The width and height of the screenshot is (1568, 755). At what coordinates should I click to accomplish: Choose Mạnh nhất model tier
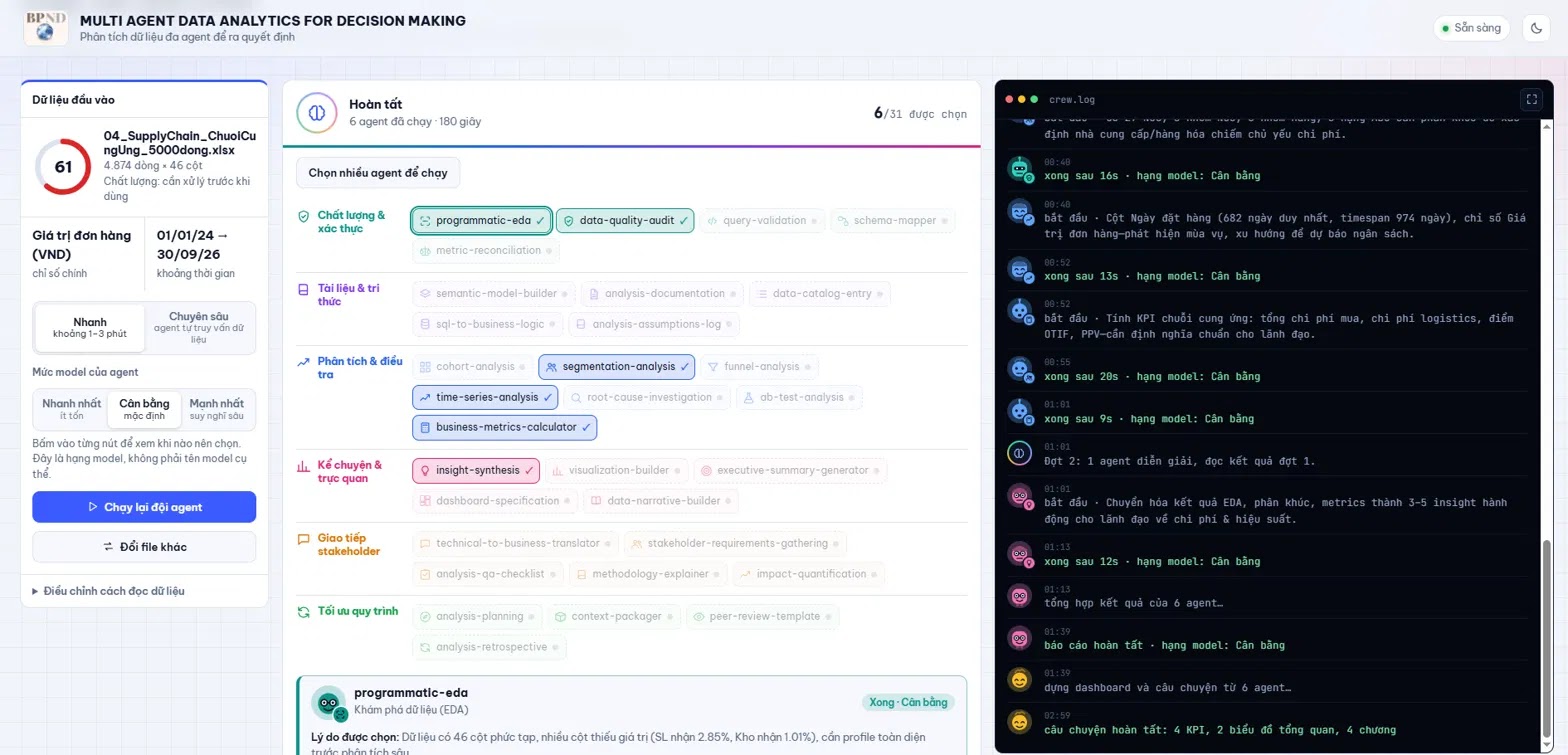tap(217, 409)
